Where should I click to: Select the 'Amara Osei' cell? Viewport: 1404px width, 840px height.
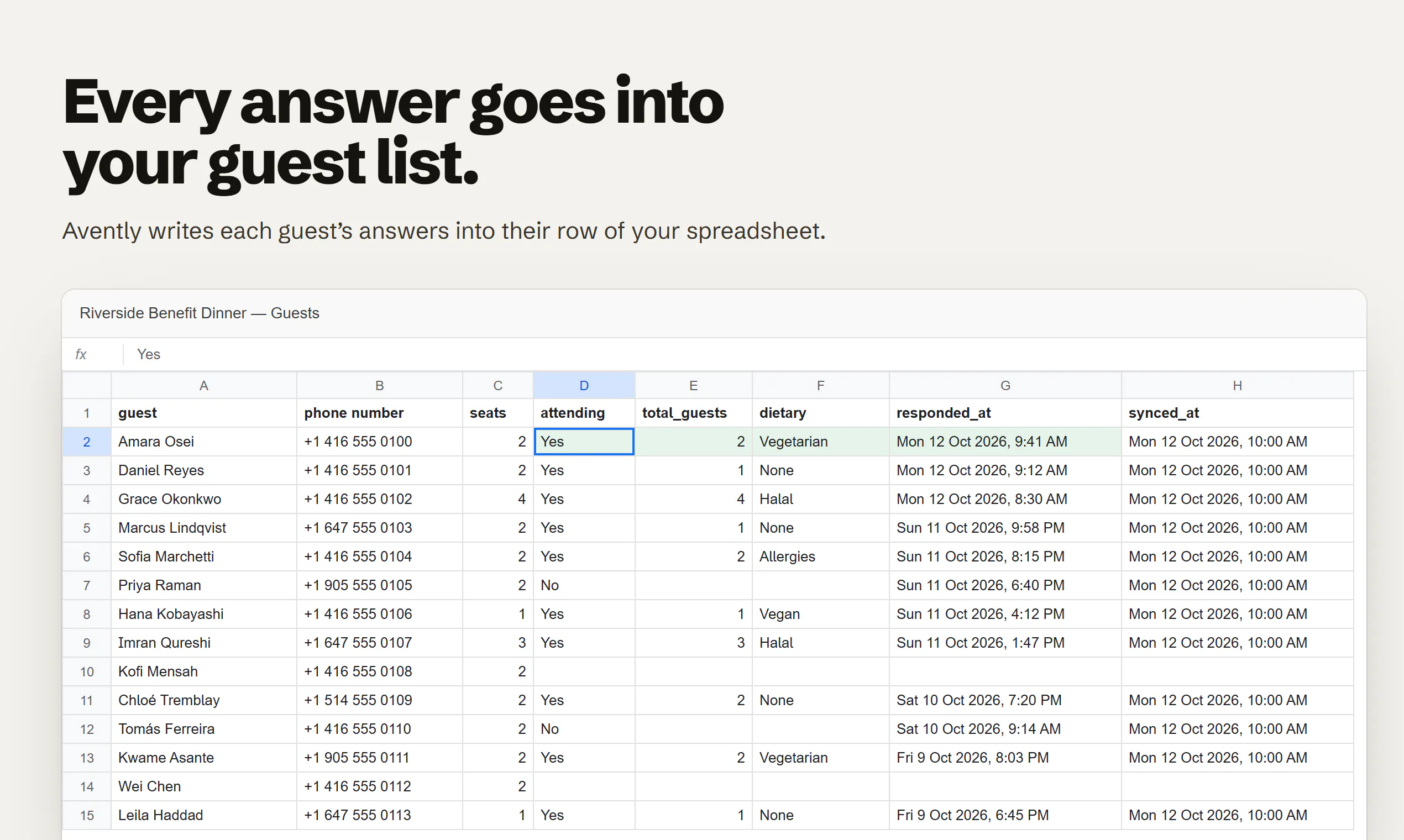click(x=204, y=442)
